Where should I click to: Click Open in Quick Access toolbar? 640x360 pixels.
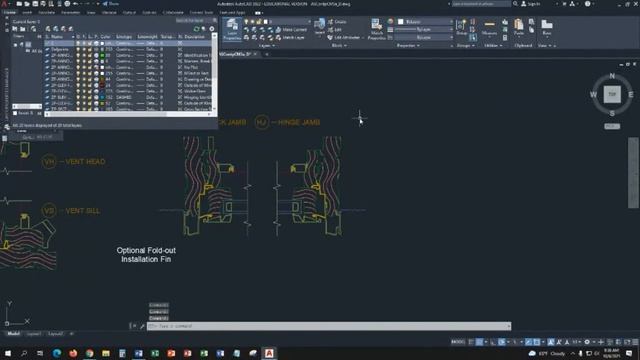pyautogui.click(x=27, y=4)
